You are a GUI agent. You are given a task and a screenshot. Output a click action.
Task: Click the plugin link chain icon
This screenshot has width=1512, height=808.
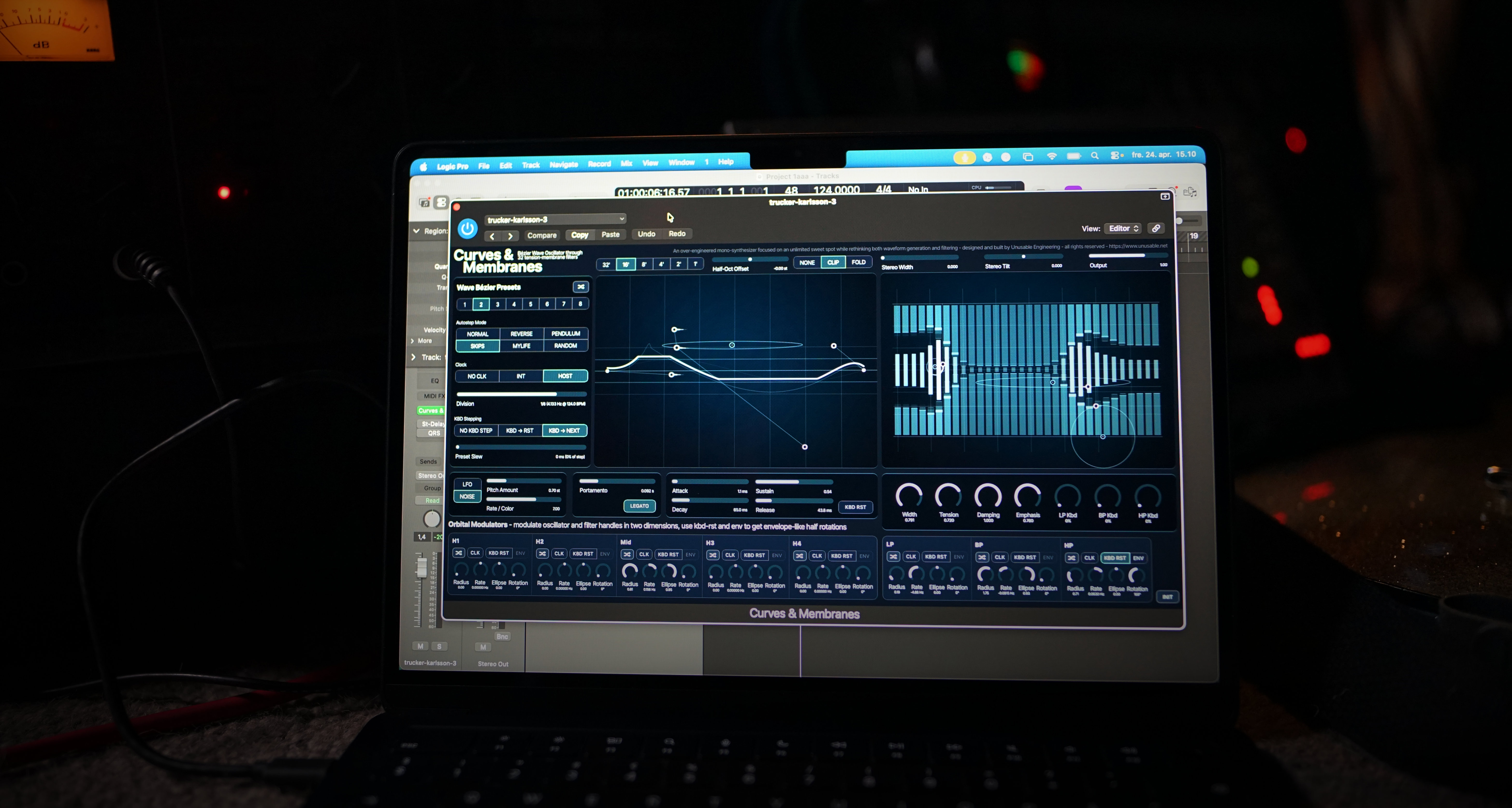click(1156, 228)
